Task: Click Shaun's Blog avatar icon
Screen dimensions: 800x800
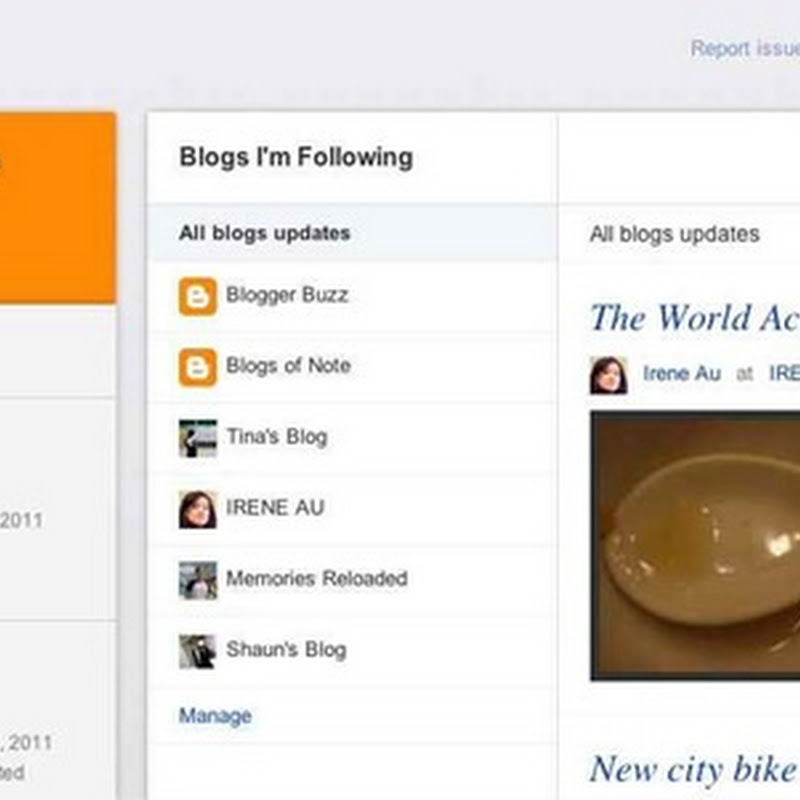Action: click(x=197, y=651)
